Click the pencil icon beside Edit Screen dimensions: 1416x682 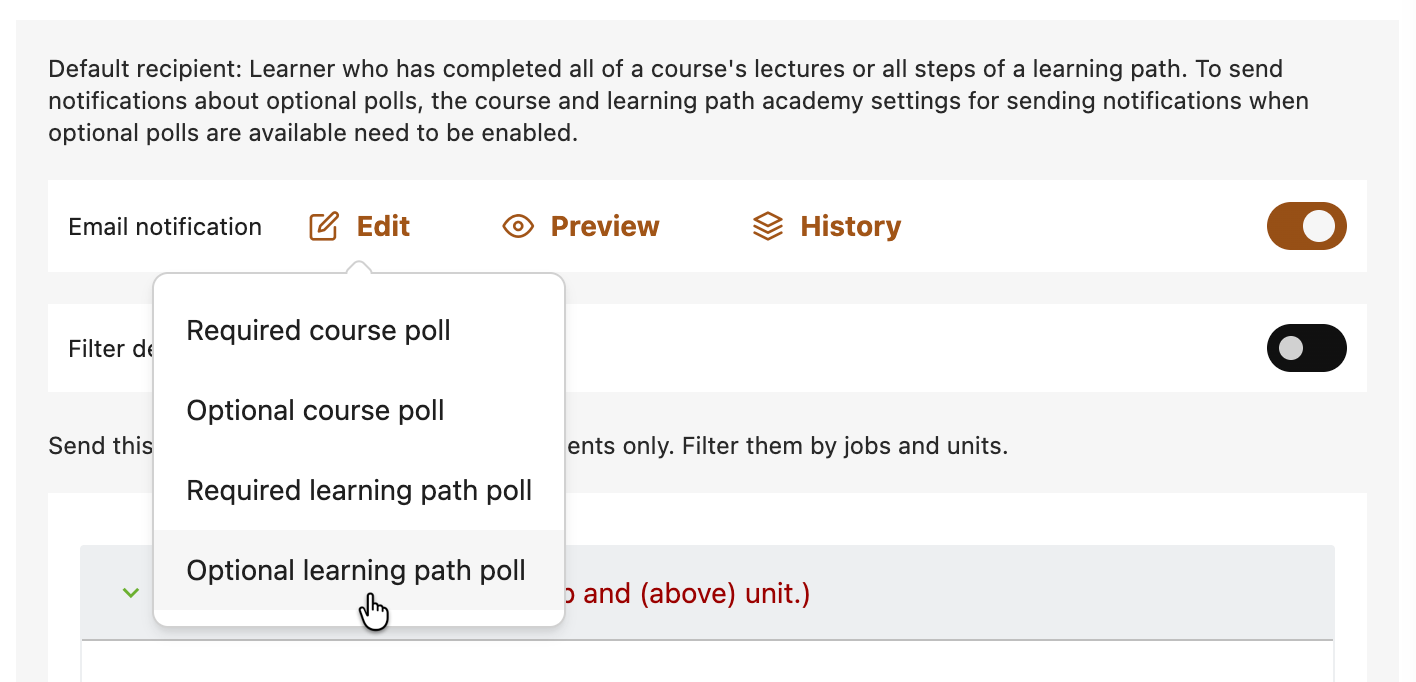coord(323,227)
